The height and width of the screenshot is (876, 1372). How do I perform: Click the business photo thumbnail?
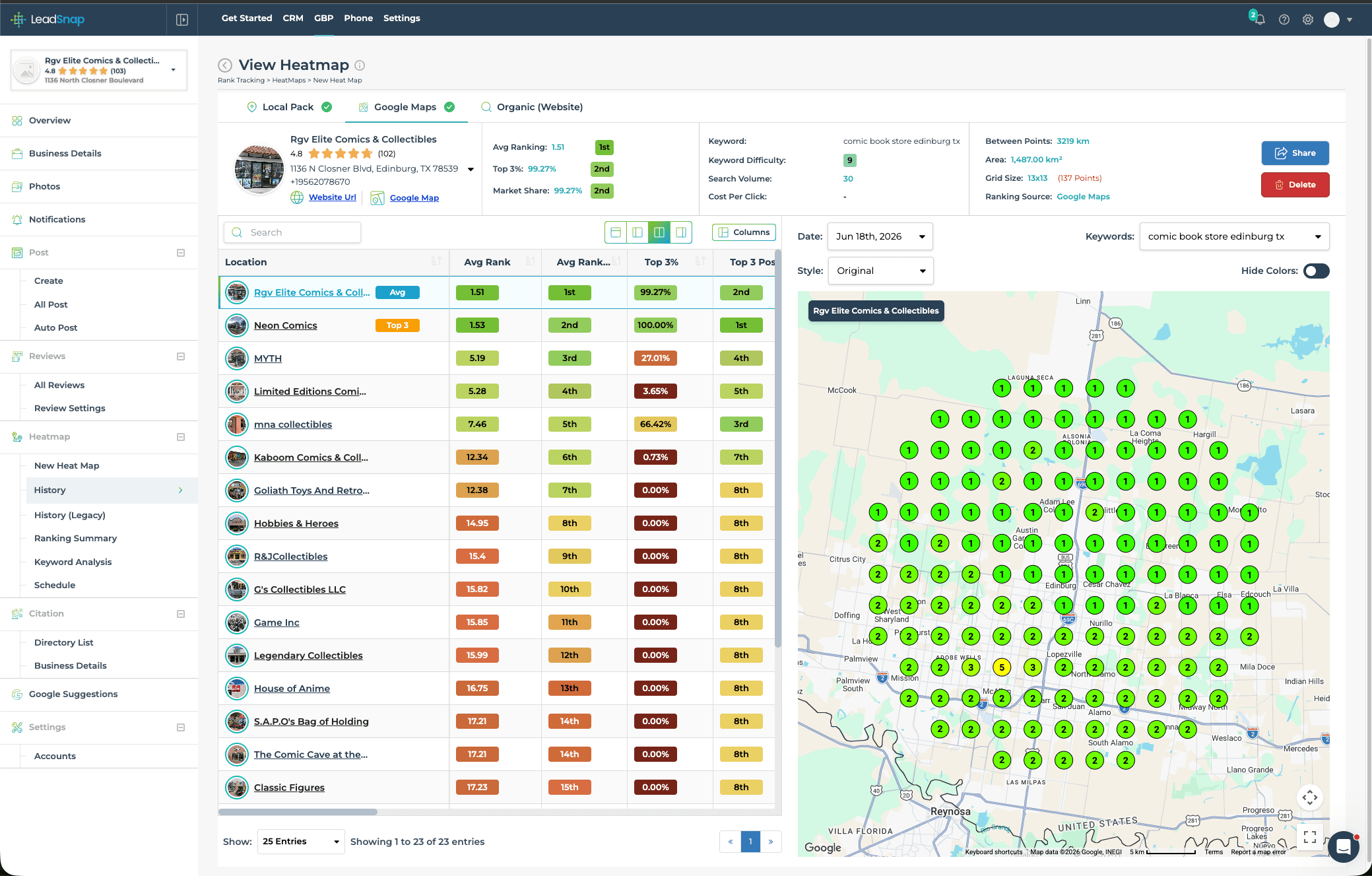click(259, 169)
